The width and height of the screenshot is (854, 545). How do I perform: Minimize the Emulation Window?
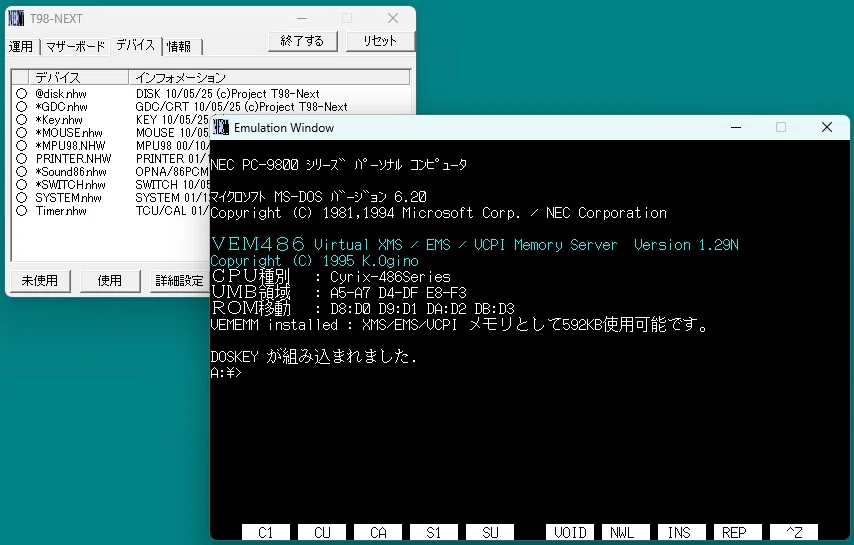pos(736,127)
